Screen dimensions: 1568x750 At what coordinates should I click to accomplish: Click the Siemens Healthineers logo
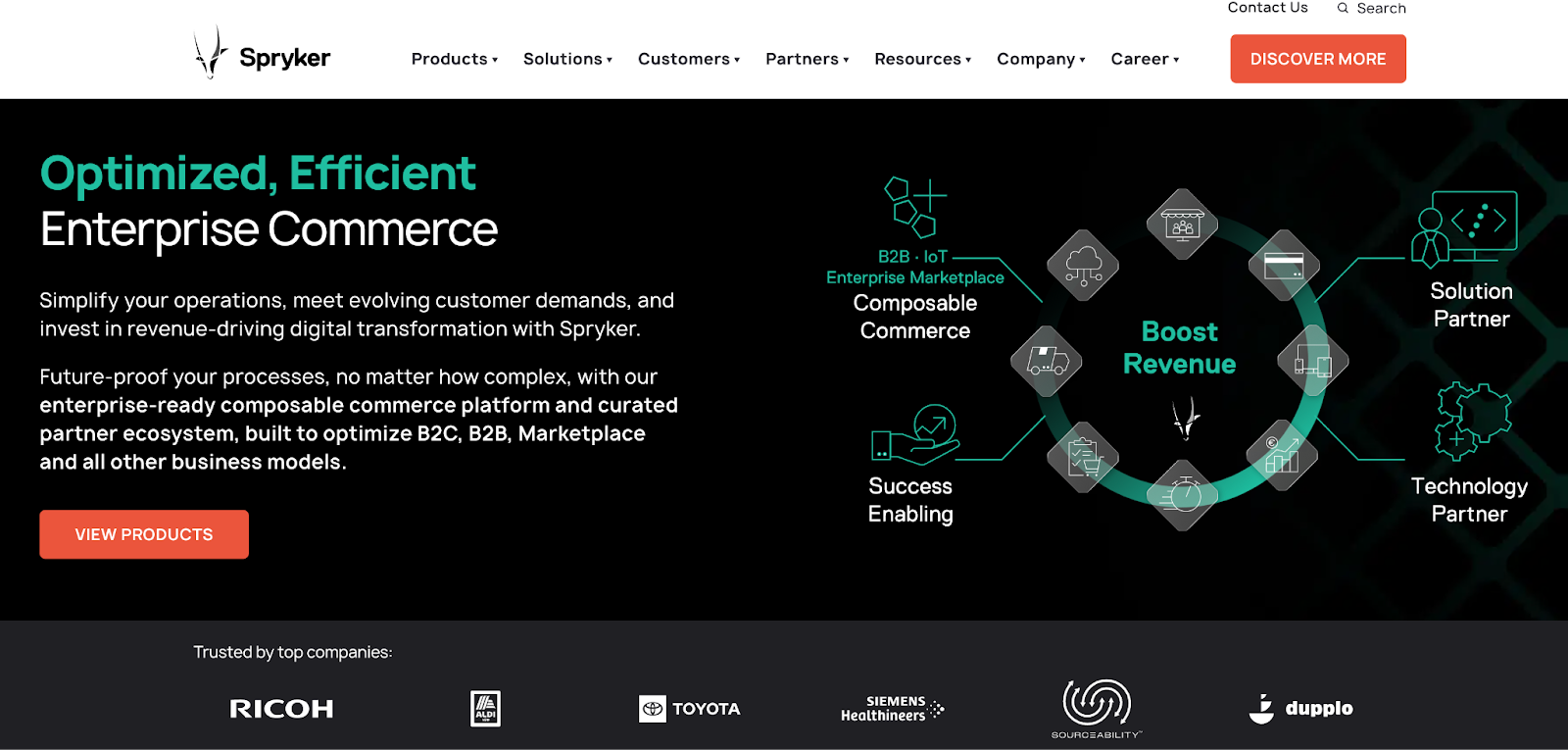pos(892,709)
